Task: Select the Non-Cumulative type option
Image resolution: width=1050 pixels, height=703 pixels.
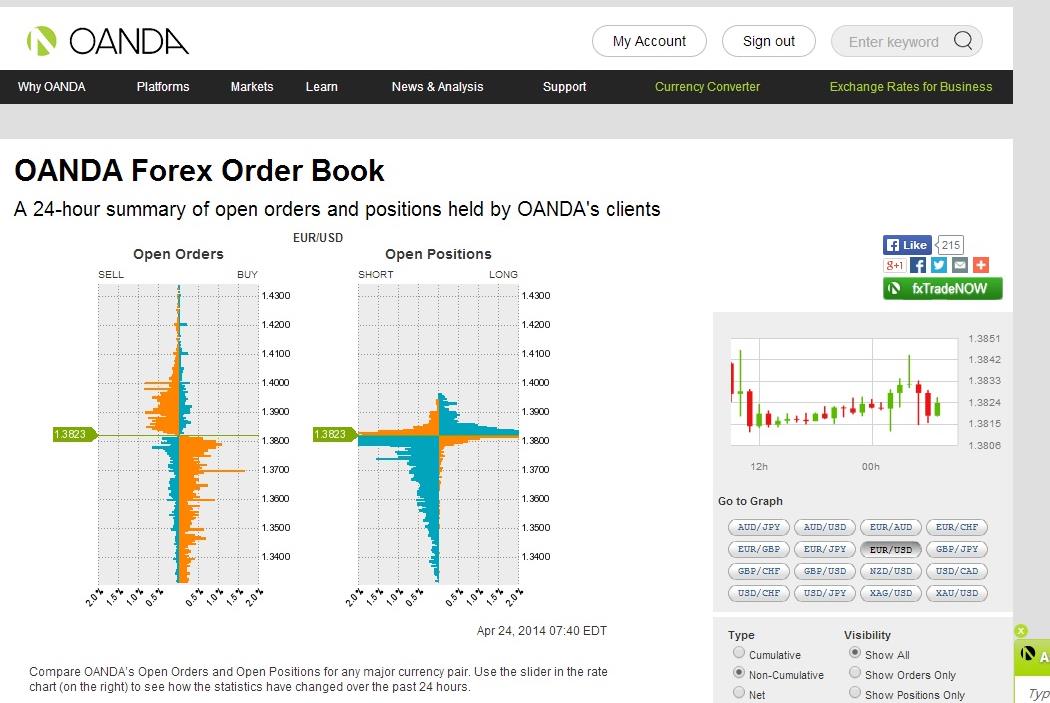Action: tap(739, 672)
